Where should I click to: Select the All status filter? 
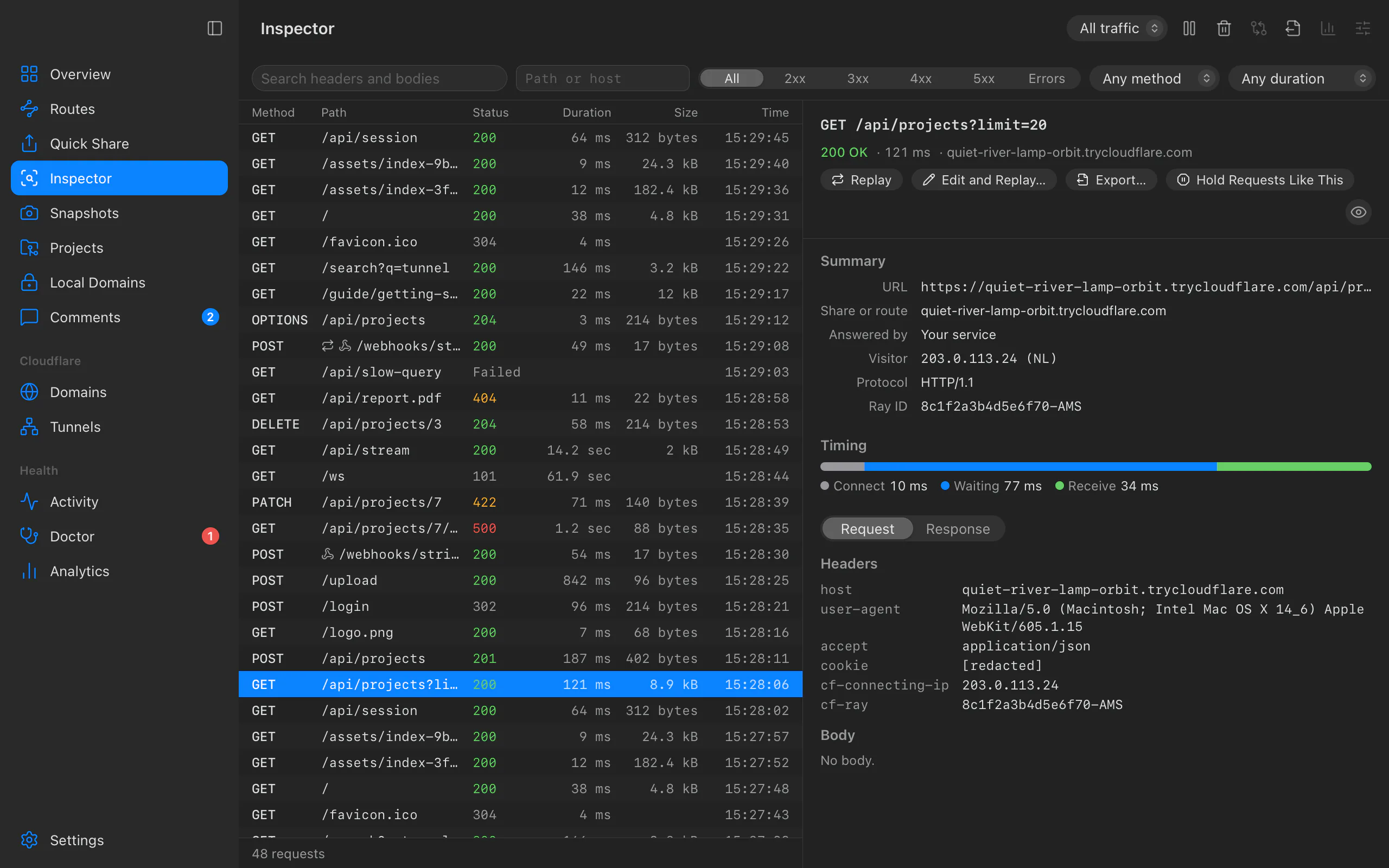click(732, 78)
